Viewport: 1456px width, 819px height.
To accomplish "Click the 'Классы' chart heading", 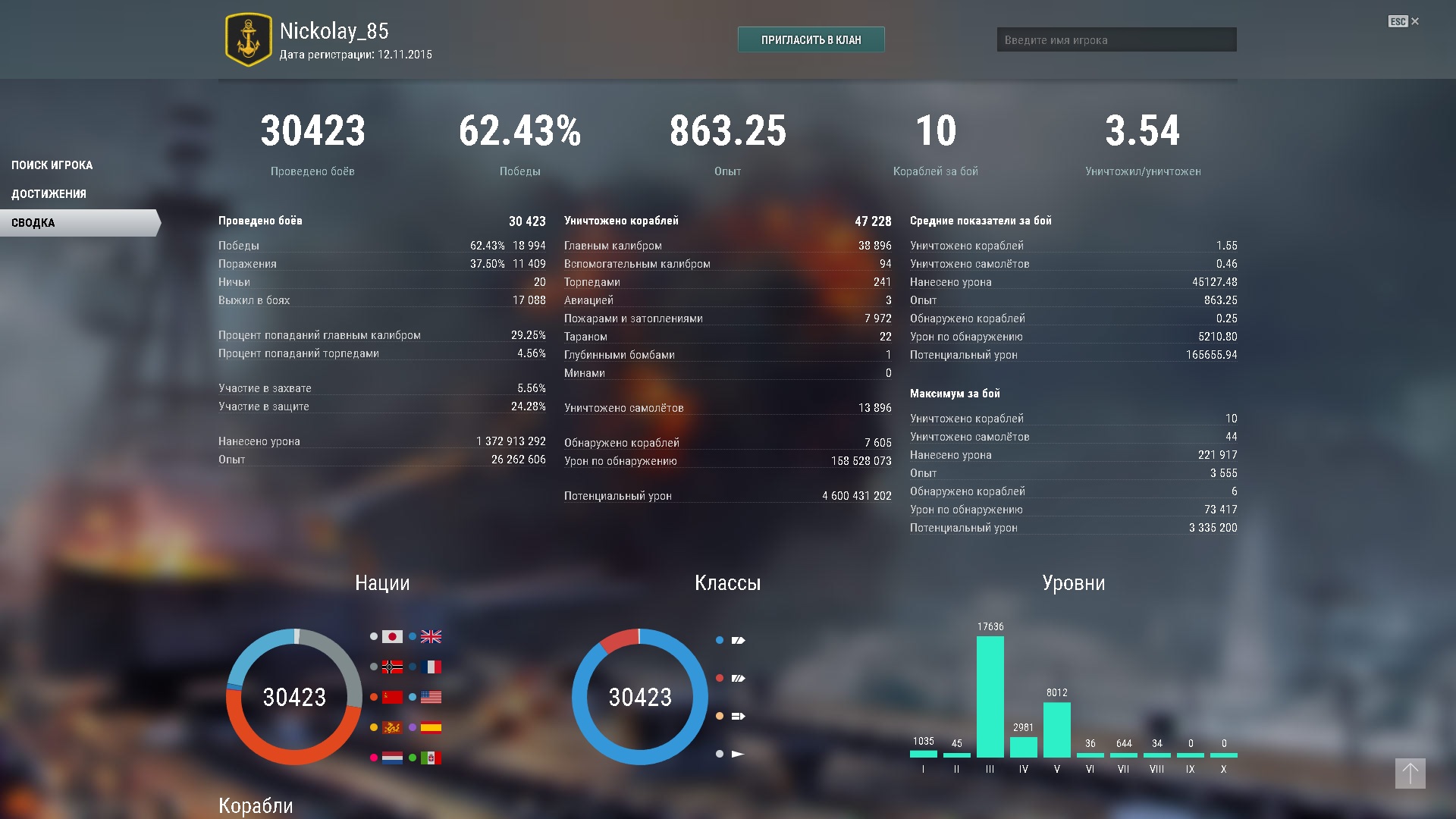I will (728, 583).
